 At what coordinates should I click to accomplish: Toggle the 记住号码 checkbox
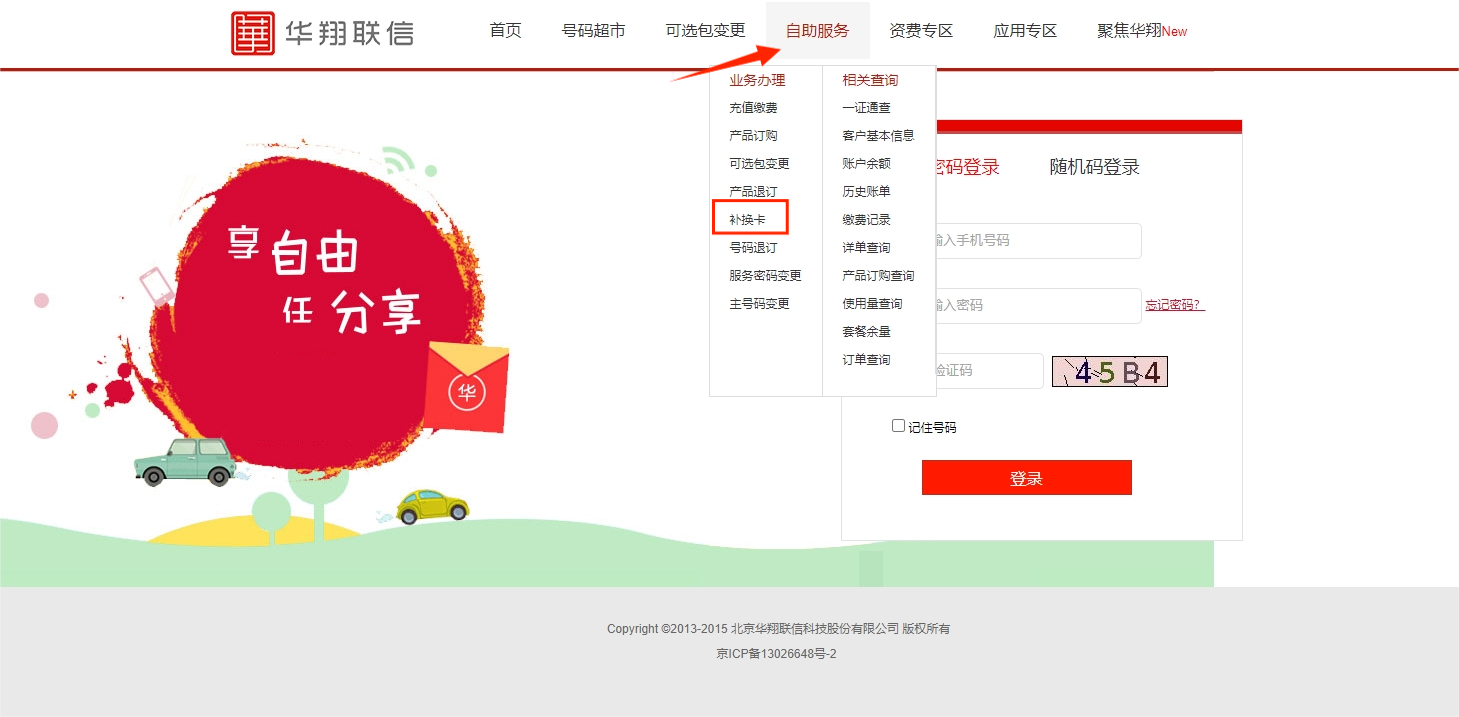click(898, 426)
